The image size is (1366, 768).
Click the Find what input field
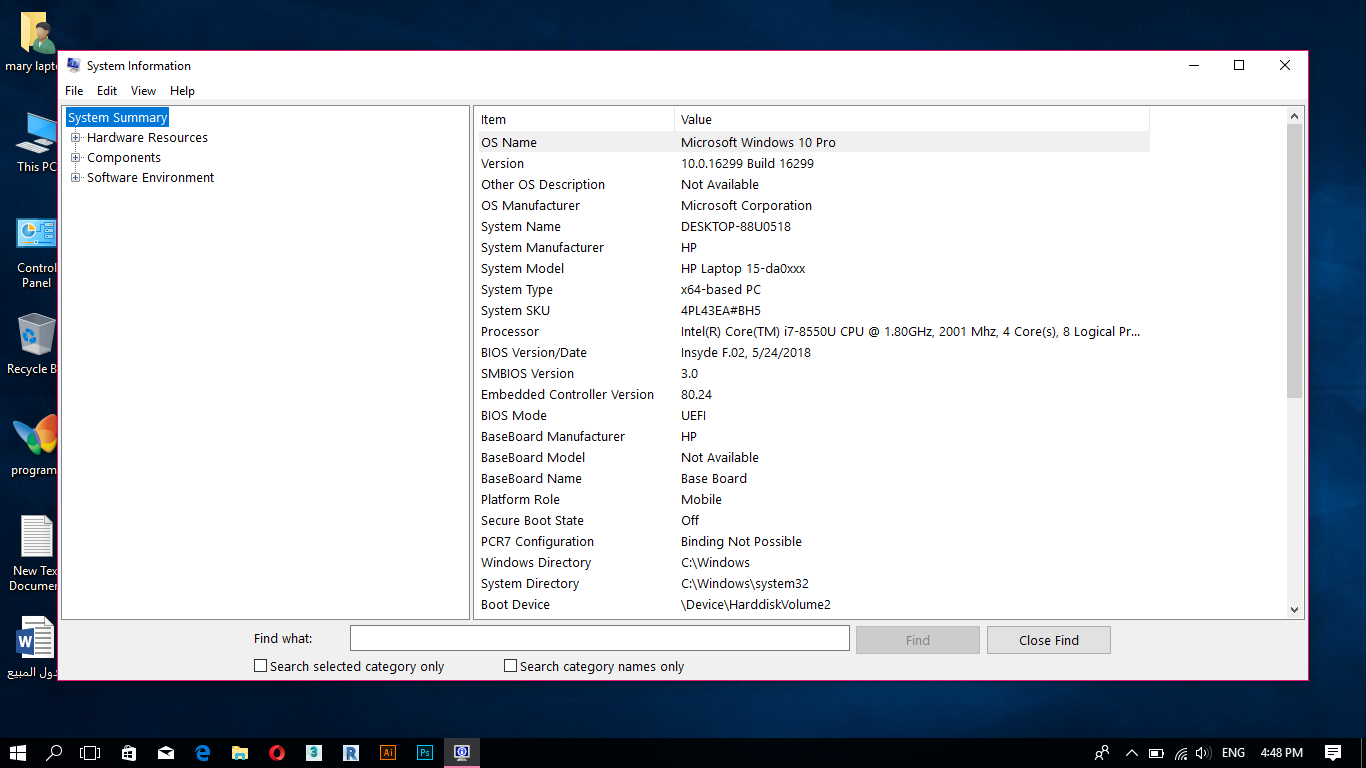[600, 638]
